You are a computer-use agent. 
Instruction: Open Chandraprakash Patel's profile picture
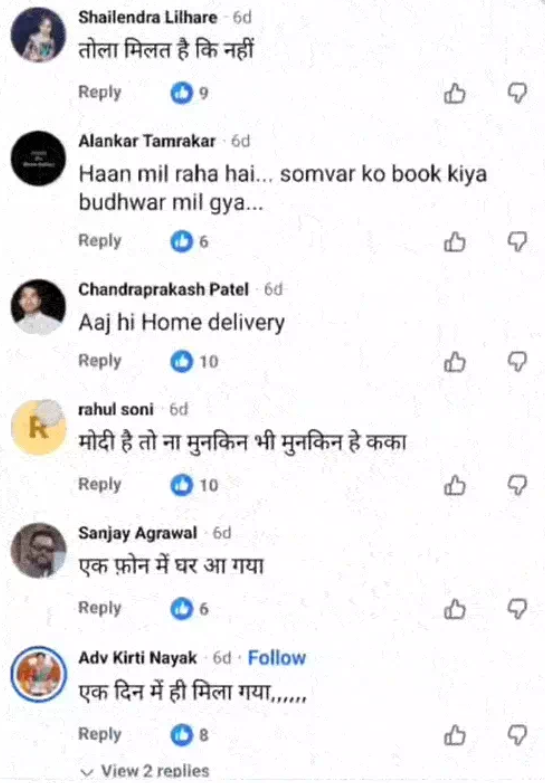(x=38, y=307)
